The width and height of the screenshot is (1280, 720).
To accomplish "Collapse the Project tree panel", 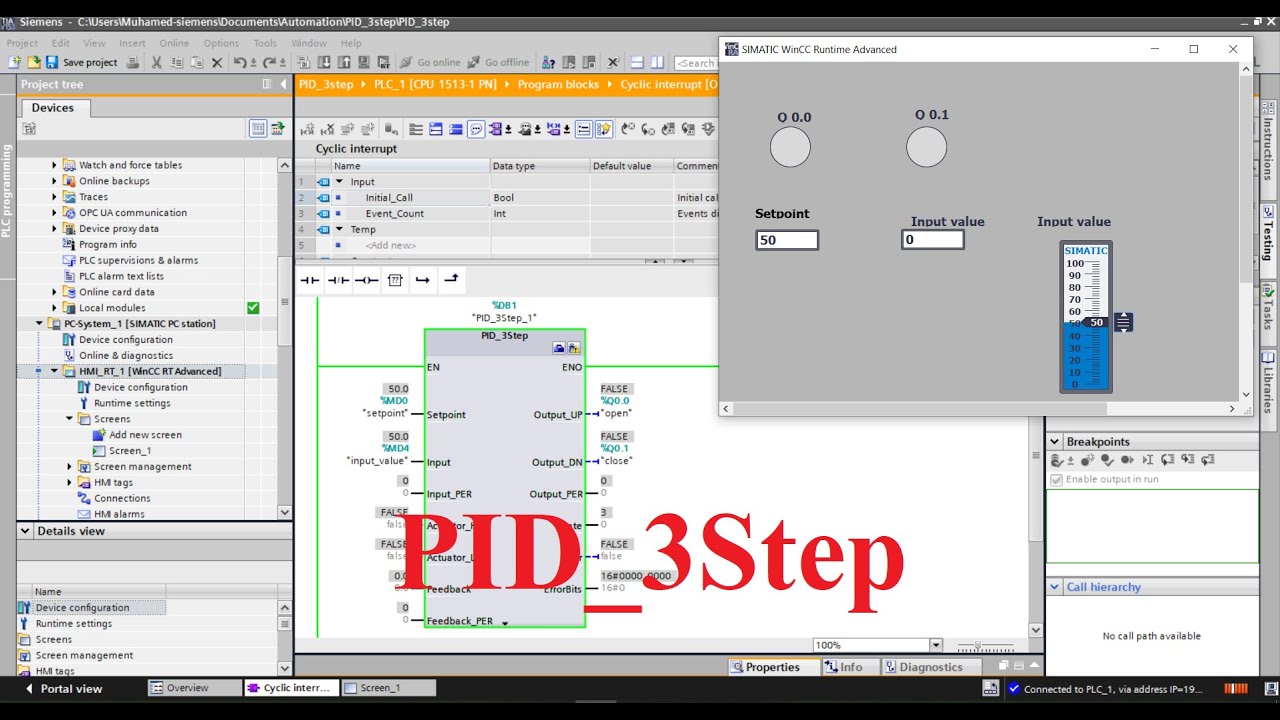I will click(283, 85).
